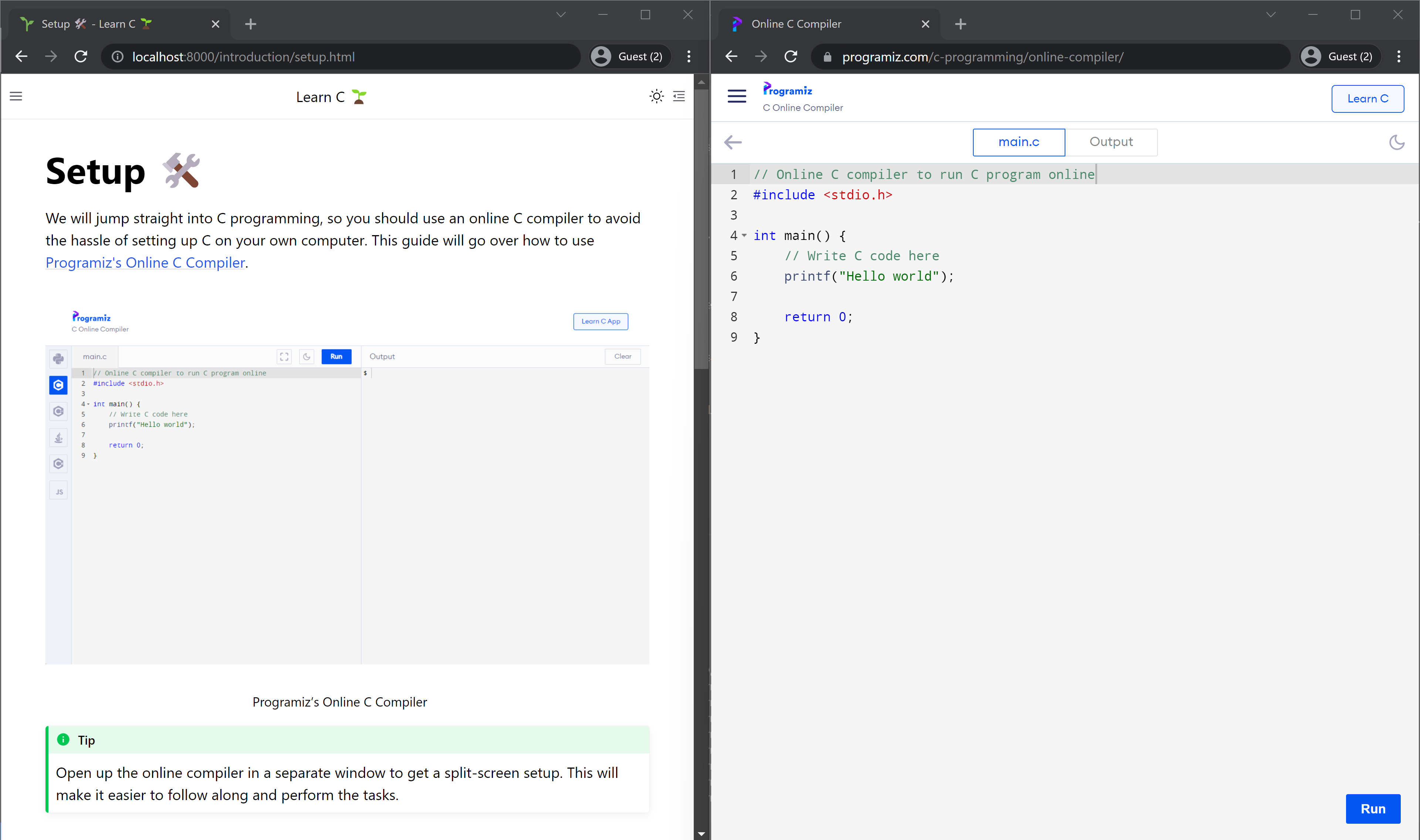This screenshot has height=840, width=1420.
Task: Click the #include <stdio.h> line
Action: tap(822, 195)
